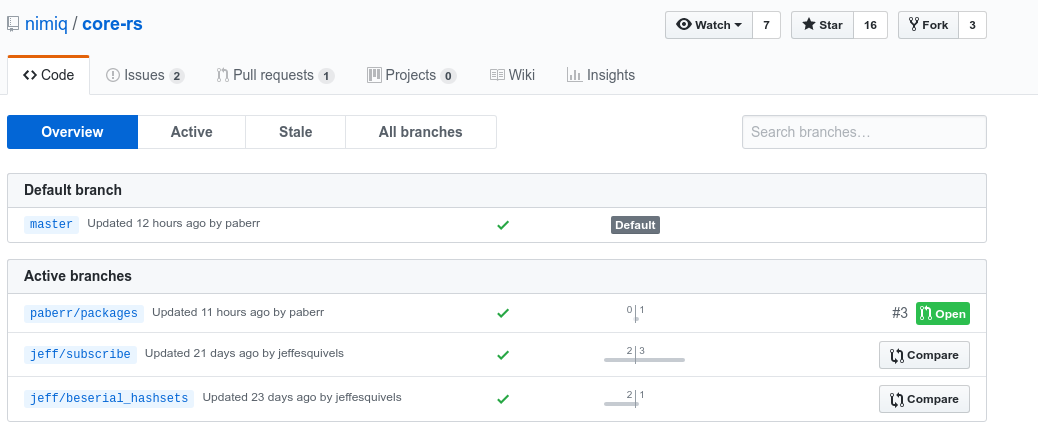Open jeffesquivels profile on jeff/subscribe row
Image resolution: width=1038 pixels, height=444 pixels.
(x=310, y=353)
